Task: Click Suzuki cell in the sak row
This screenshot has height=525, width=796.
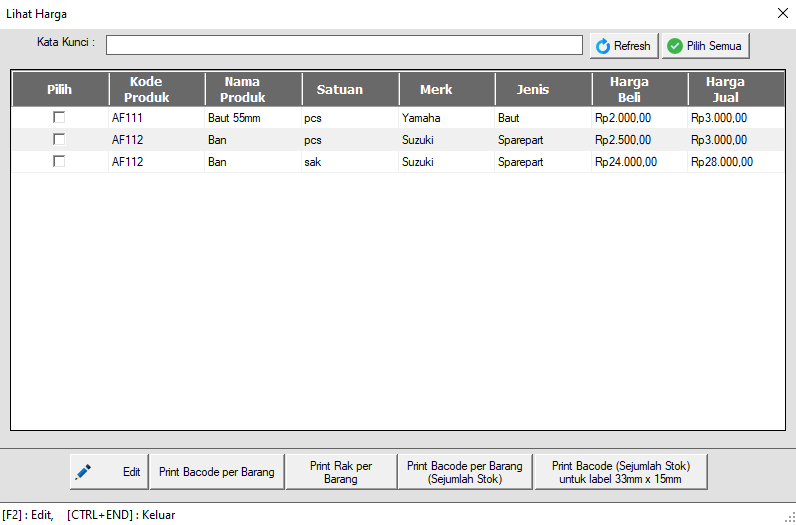Action: pyautogui.click(x=447, y=161)
